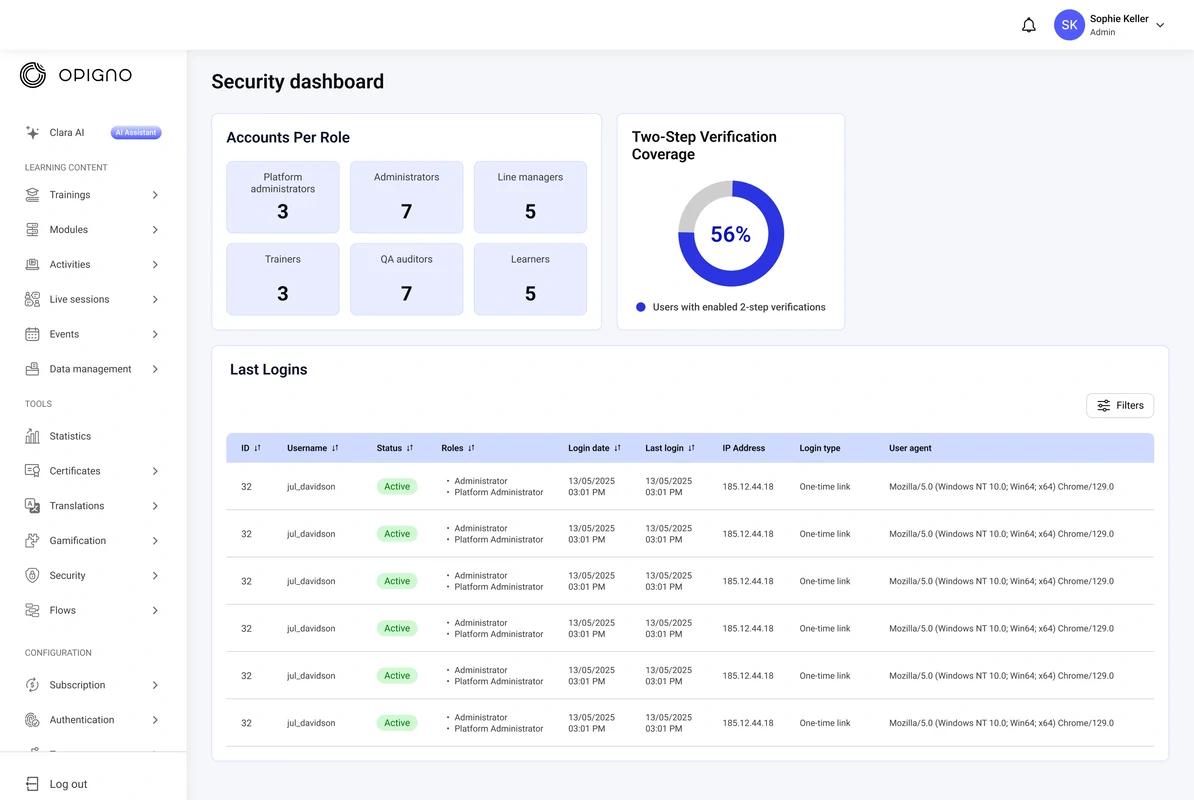Click the Security dashboard heading
Image resolution: width=1194 pixels, height=800 pixels.
(298, 81)
